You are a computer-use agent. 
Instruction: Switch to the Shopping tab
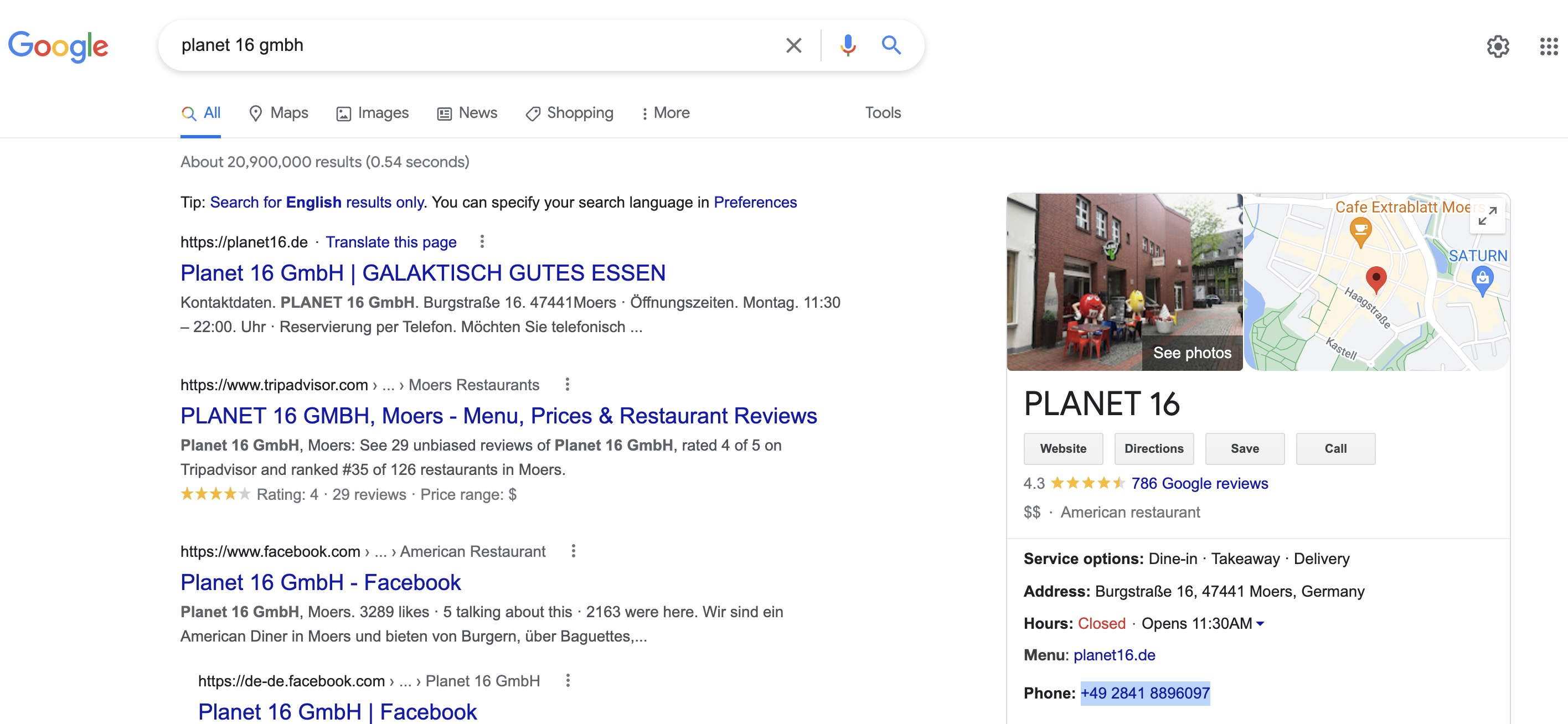pos(570,113)
